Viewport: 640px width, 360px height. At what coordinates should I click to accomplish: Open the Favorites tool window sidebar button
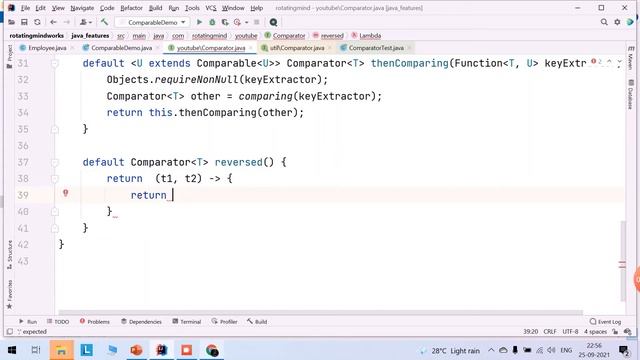point(9,294)
